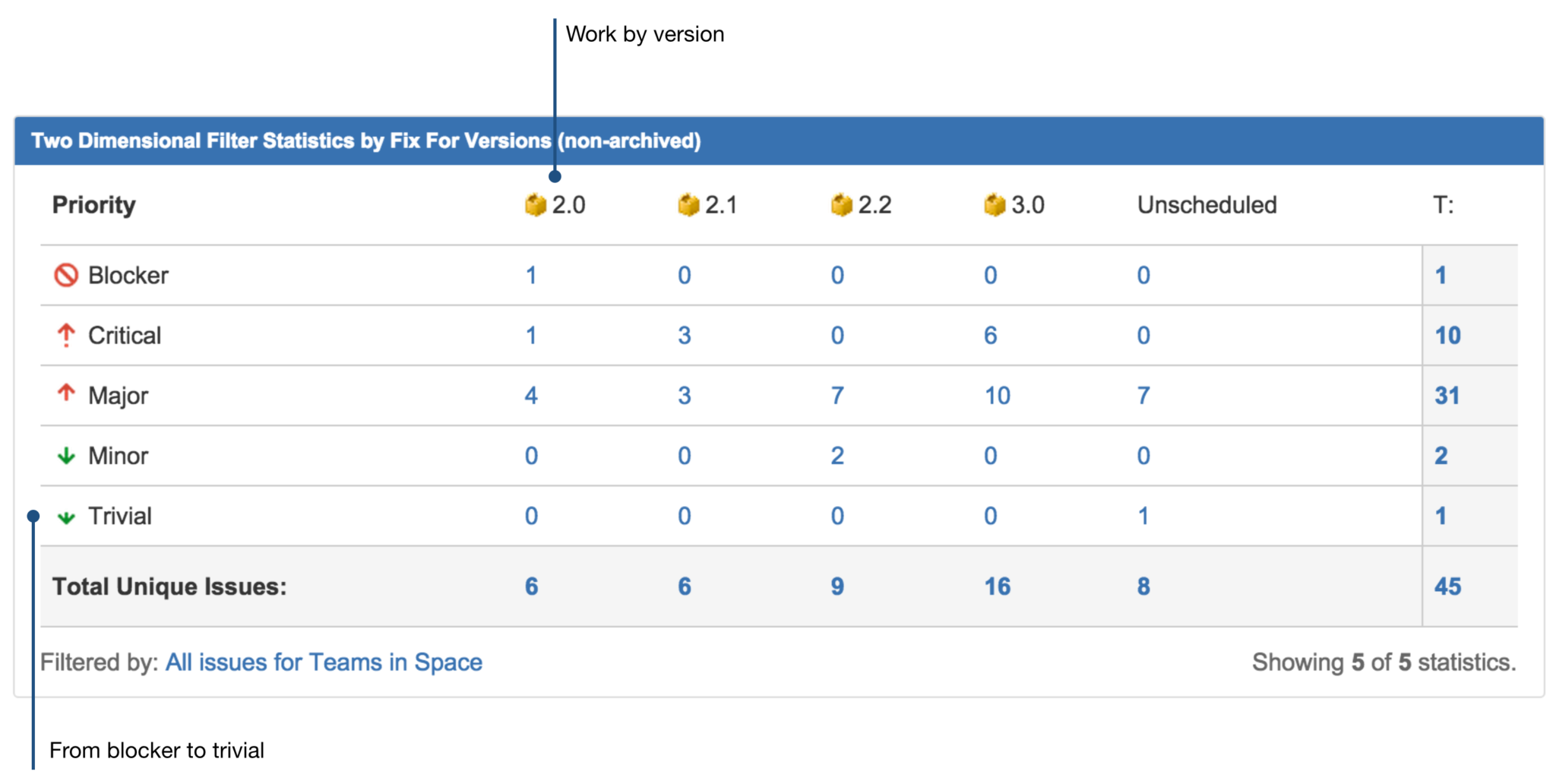This screenshot has width=1556, height=784.
Task: Open the grand total of 45 issues
Action: [1447, 586]
